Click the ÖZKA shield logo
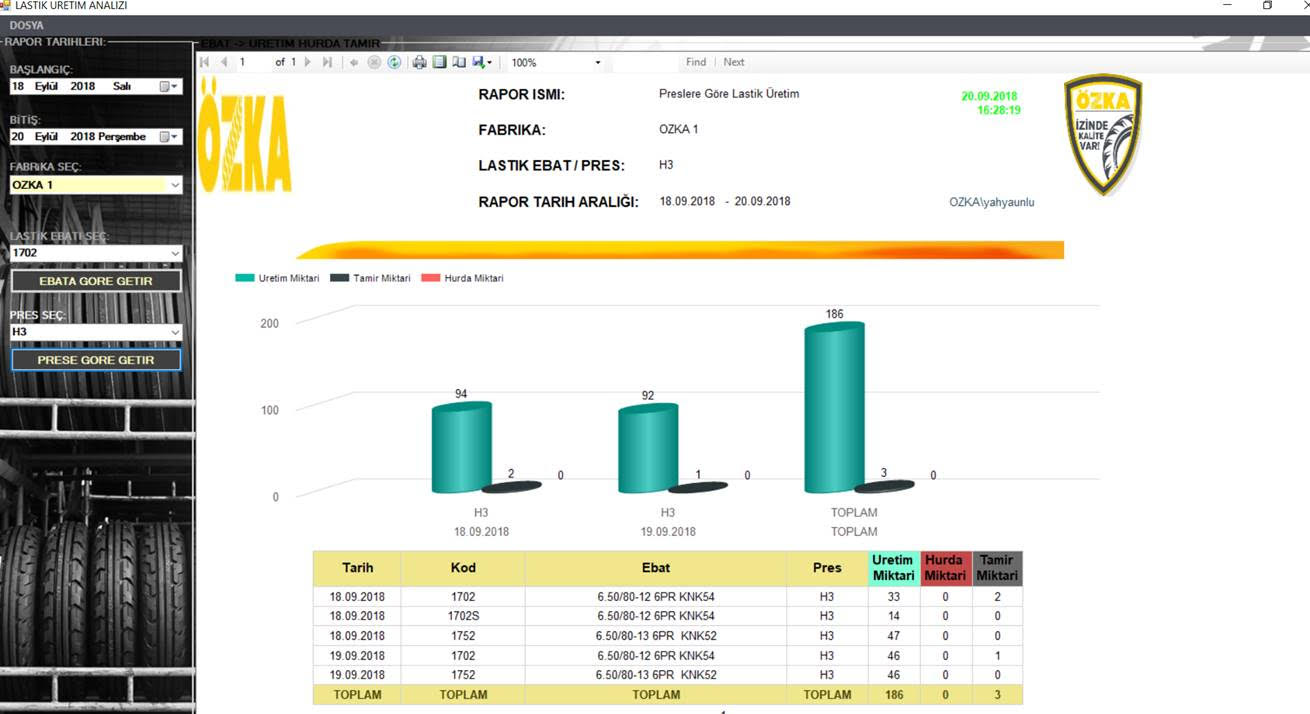The height and width of the screenshot is (714, 1310). 1102,134
